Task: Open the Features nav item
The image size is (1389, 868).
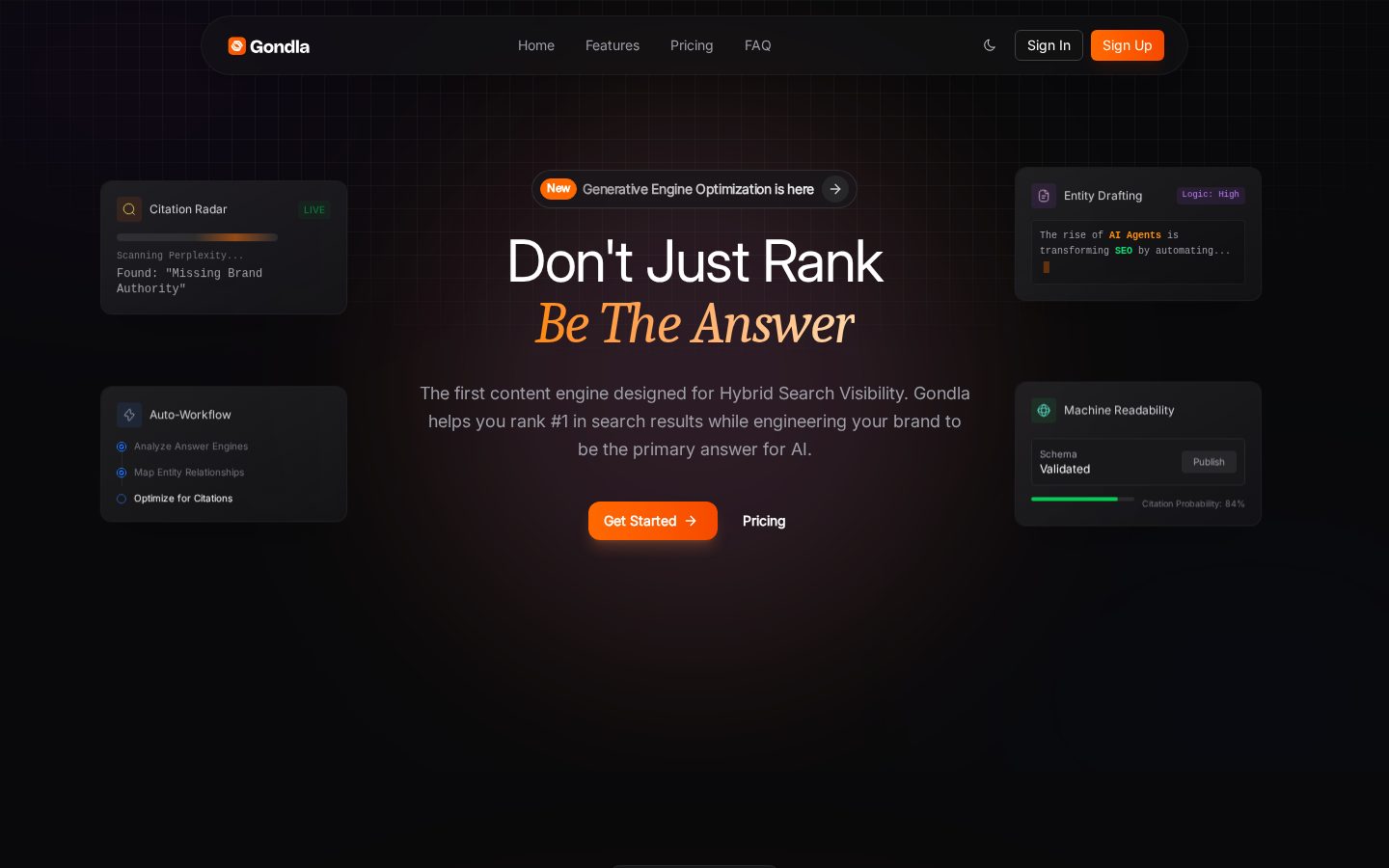Action: click(x=613, y=45)
